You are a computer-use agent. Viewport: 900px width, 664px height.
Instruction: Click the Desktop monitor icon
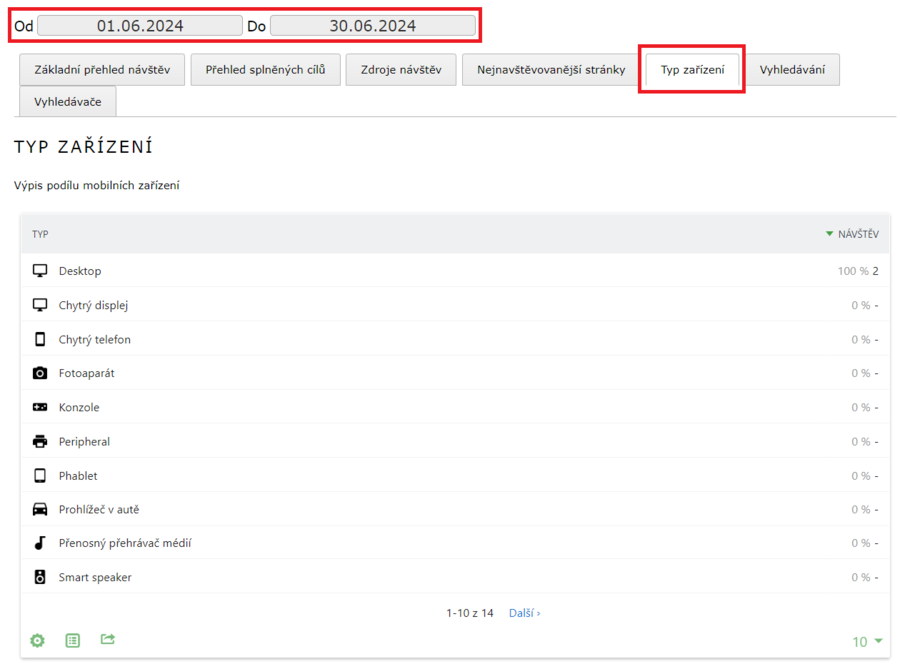[40, 271]
